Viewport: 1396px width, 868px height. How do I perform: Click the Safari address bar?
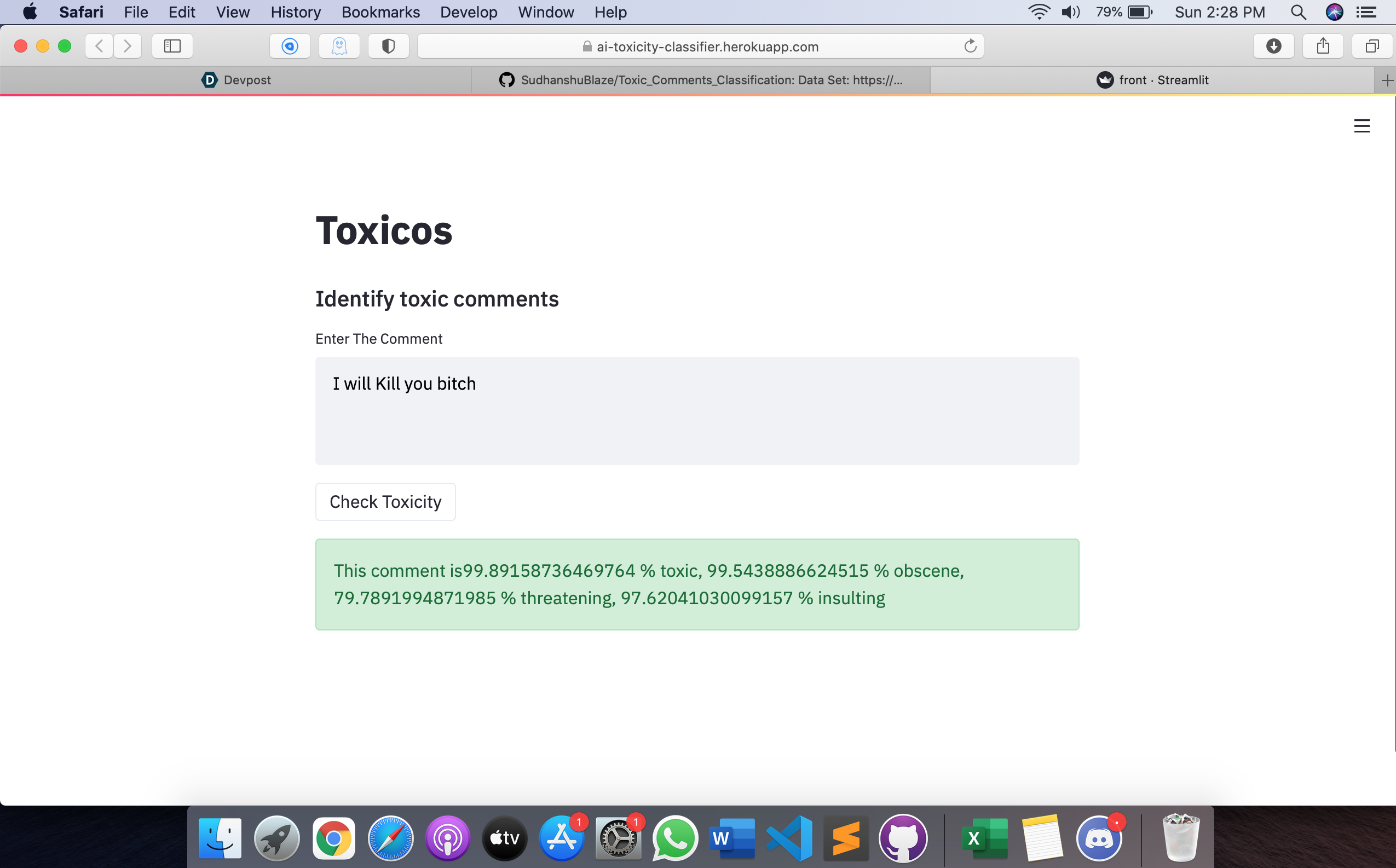click(x=700, y=47)
